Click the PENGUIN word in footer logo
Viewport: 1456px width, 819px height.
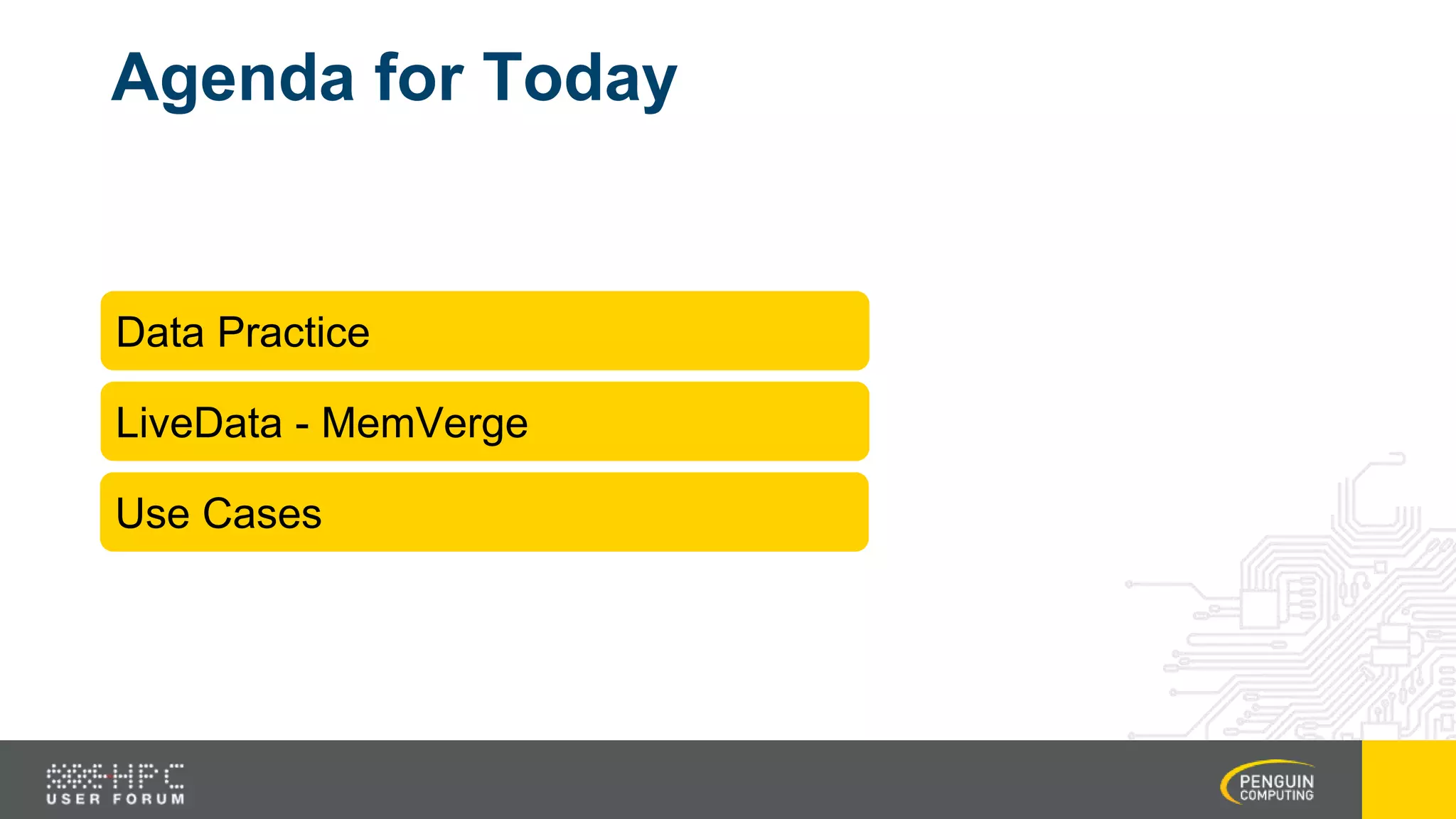[1277, 781]
